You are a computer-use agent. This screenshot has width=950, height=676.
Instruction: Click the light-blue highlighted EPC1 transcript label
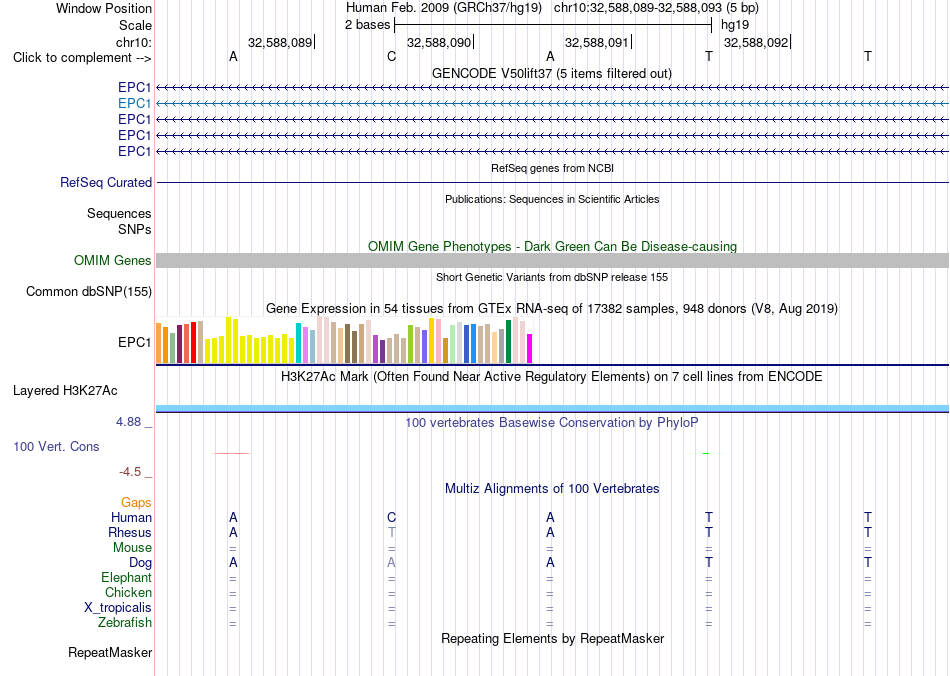point(135,104)
